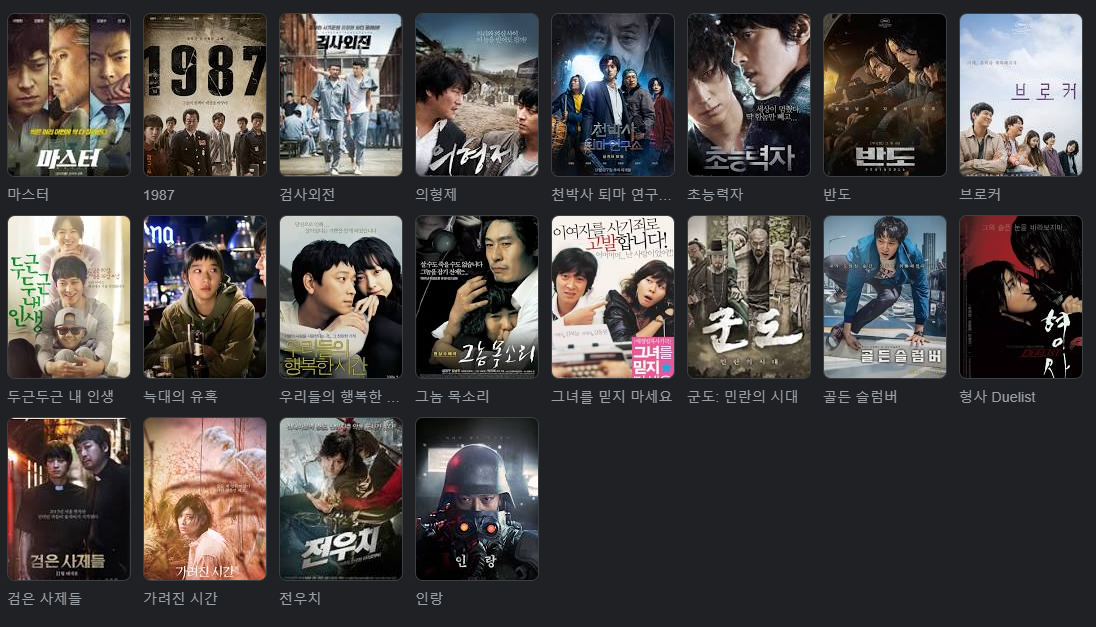Open the 초능력자 poster
This screenshot has height=627, width=1096.
pos(749,95)
